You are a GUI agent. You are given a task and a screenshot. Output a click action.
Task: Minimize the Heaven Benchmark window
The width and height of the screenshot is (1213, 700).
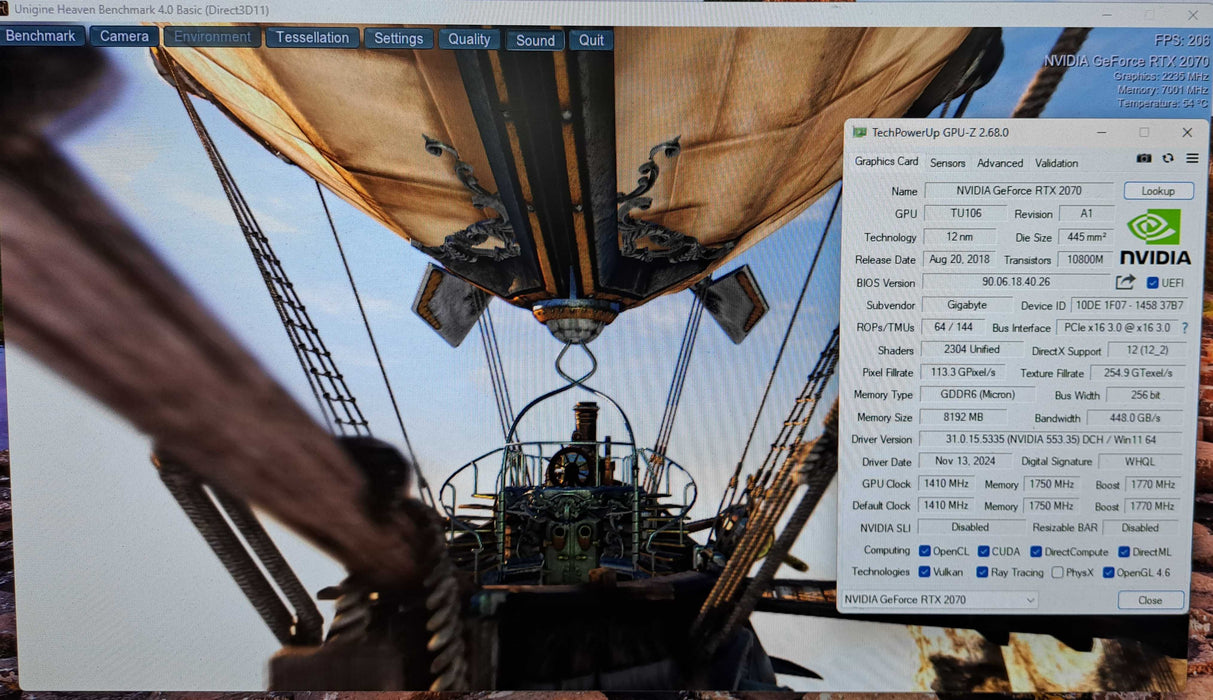1106,13
